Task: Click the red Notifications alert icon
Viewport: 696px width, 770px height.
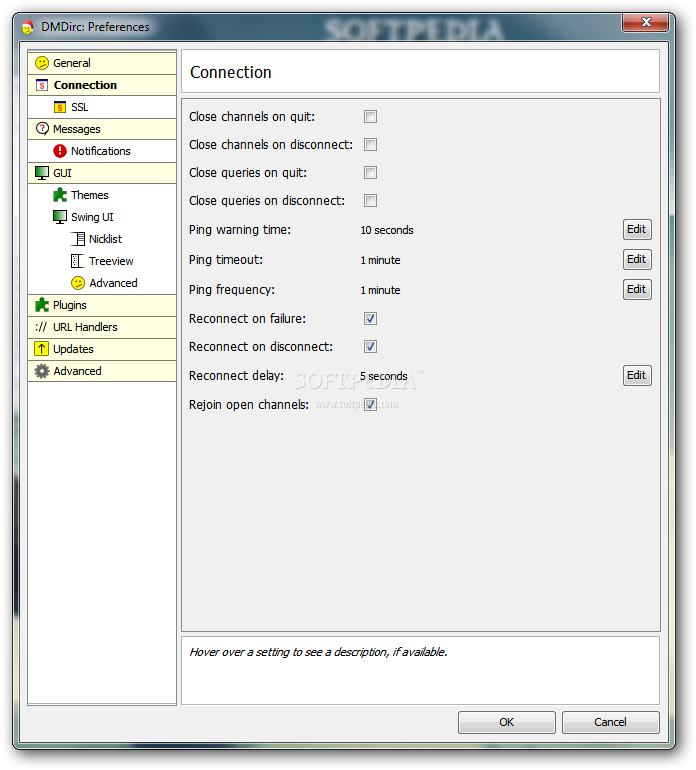Action: click(60, 151)
